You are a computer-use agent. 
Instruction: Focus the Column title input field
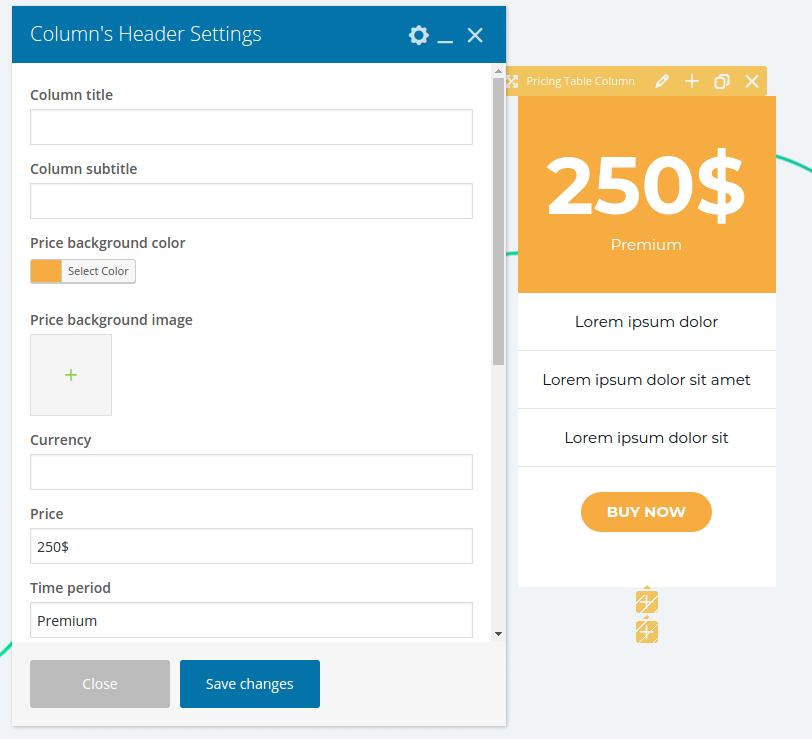251,127
